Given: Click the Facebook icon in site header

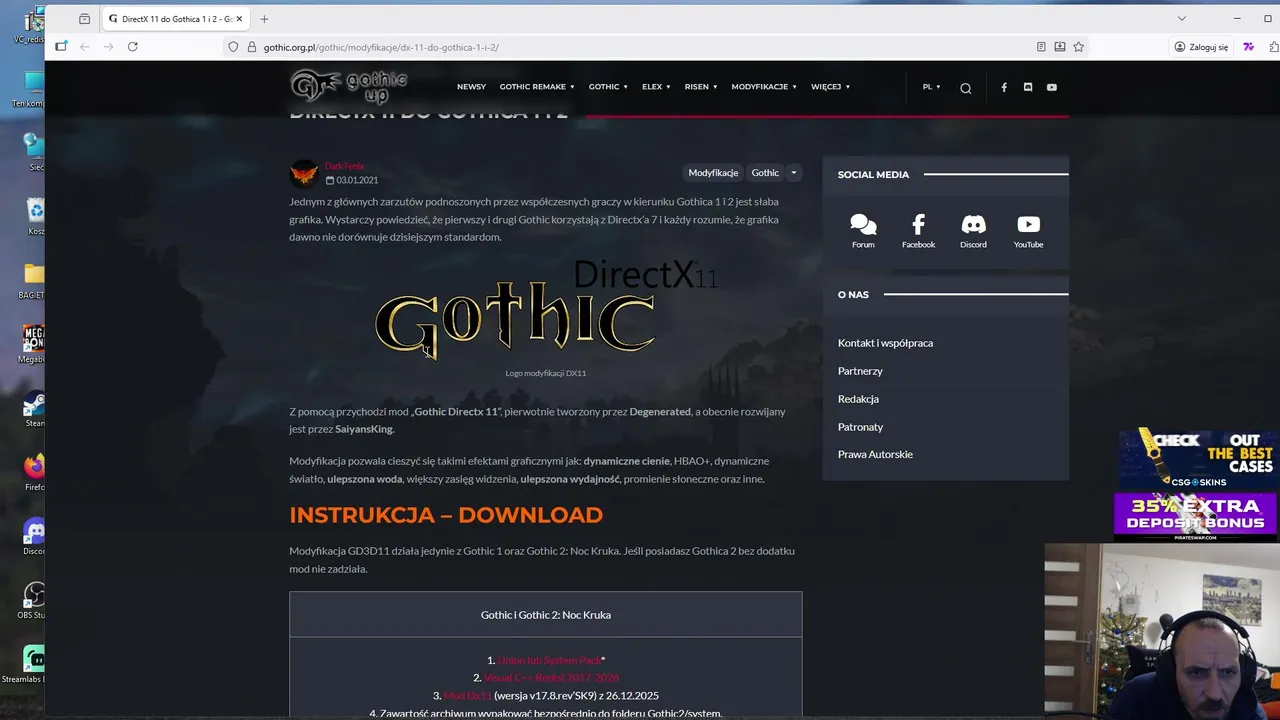Looking at the screenshot, I should pyautogui.click(x=1004, y=87).
